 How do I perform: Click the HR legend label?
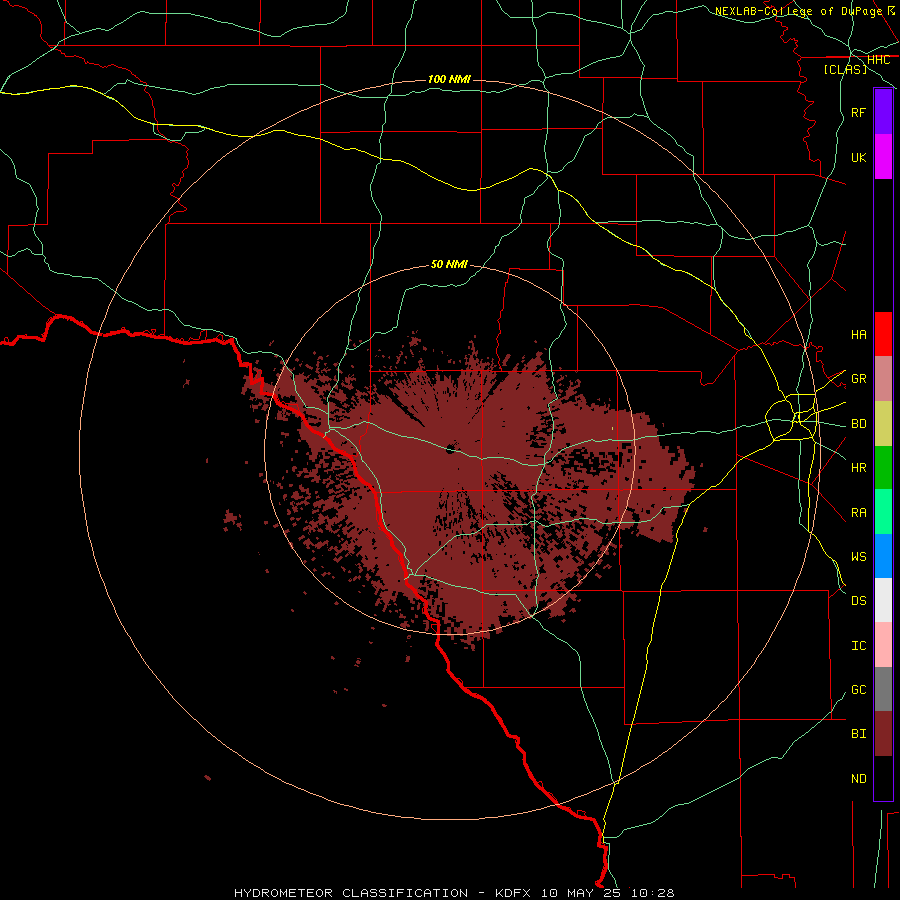859,468
